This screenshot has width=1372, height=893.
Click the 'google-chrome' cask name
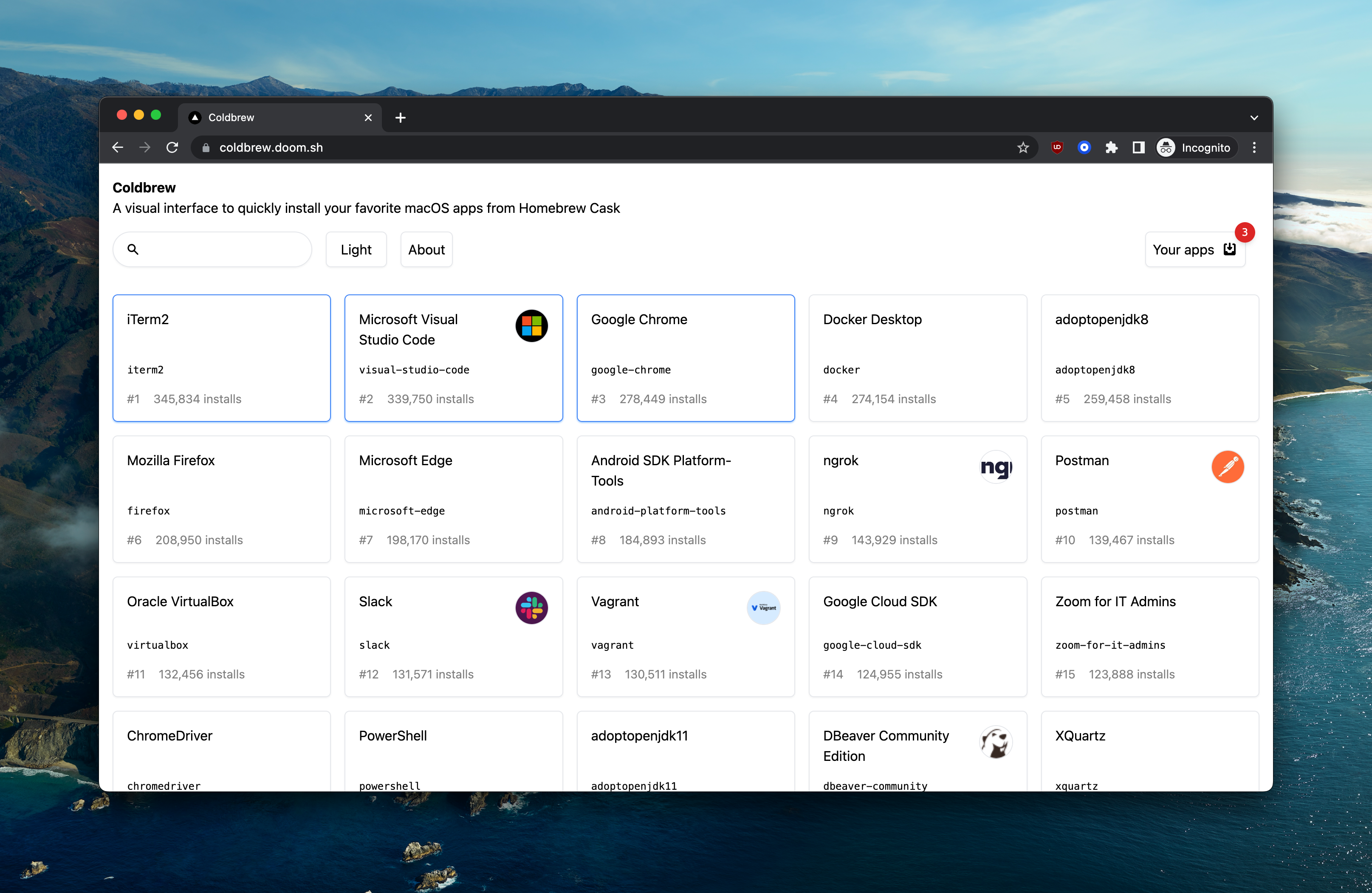pos(631,370)
